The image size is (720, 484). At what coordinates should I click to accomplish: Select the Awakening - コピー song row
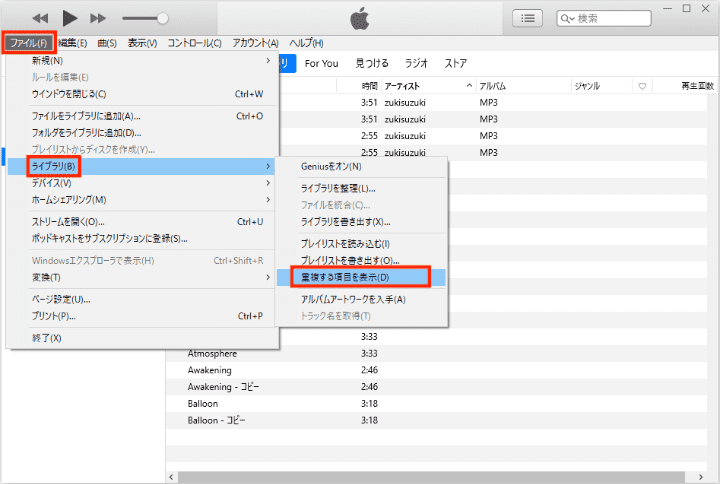coord(436,387)
